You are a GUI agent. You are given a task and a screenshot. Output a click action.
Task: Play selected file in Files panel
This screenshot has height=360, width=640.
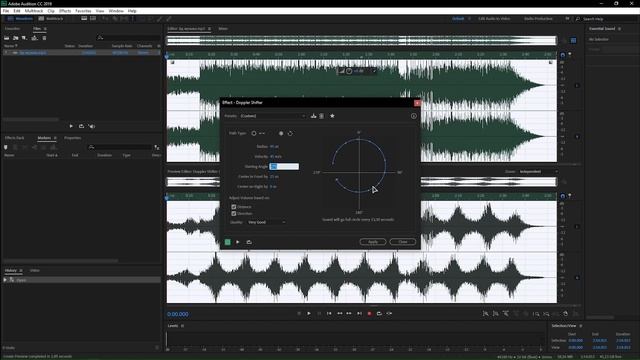71,126
